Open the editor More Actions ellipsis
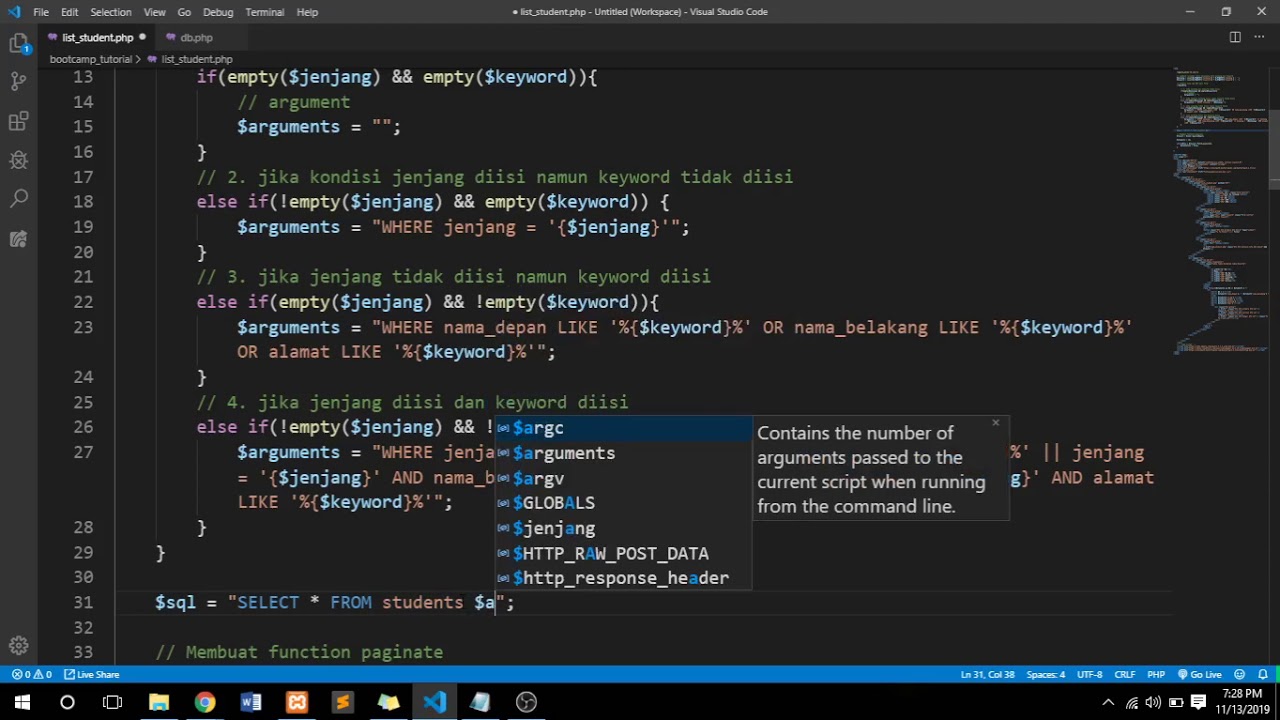This screenshot has width=1280, height=720. point(1261,37)
